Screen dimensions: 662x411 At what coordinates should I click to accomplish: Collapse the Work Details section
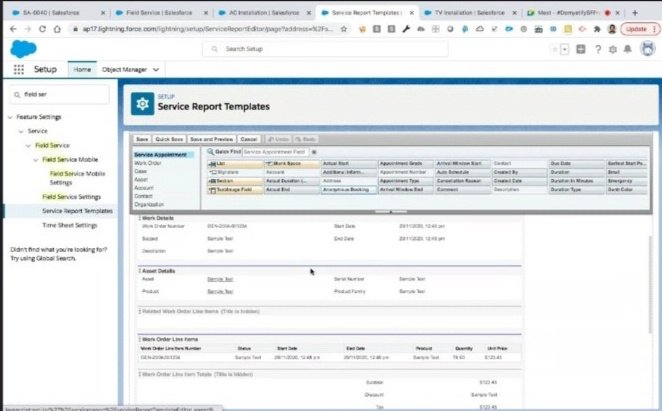[140, 218]
